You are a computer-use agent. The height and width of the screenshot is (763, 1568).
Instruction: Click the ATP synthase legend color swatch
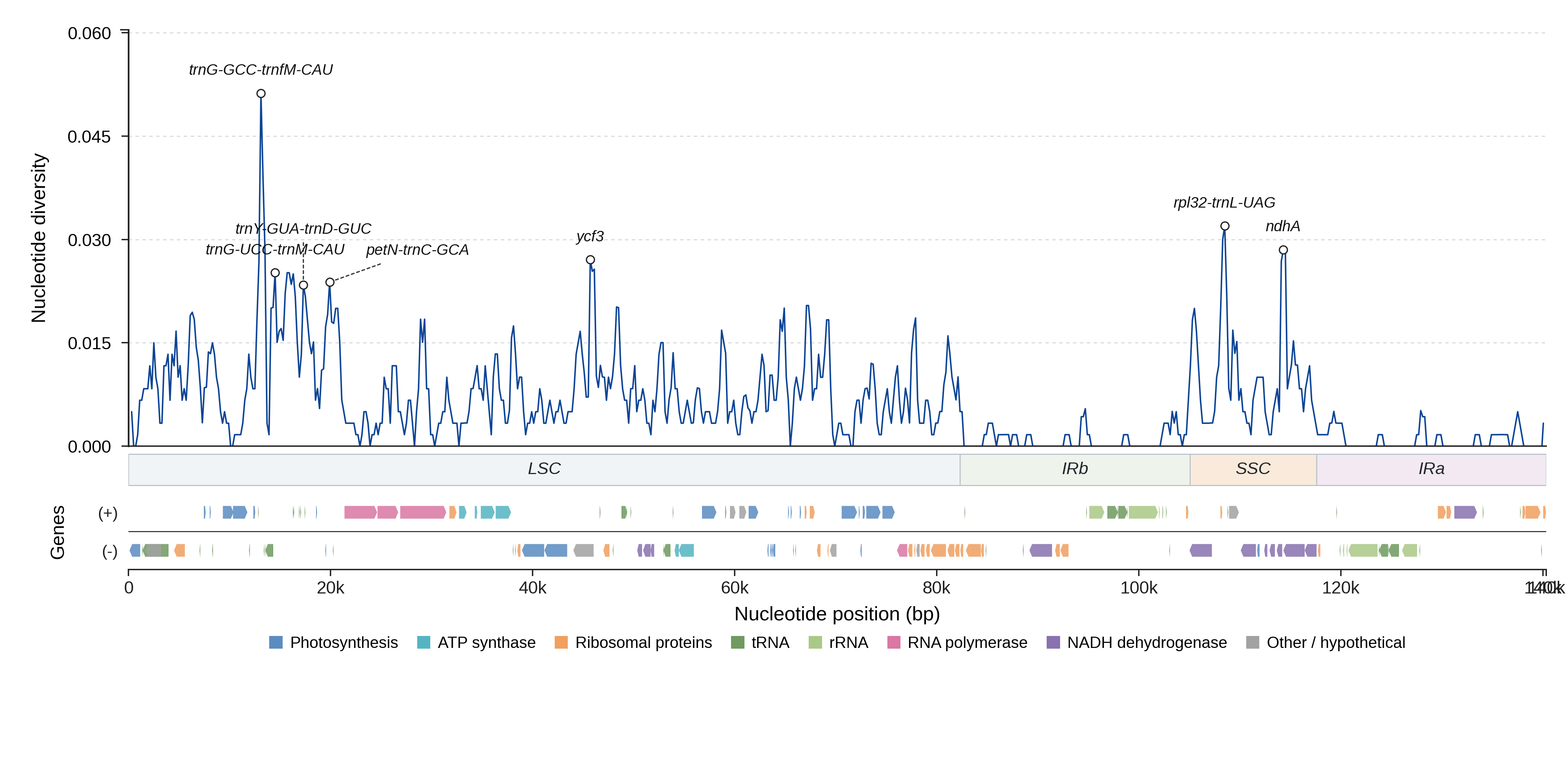pos(424,642)
